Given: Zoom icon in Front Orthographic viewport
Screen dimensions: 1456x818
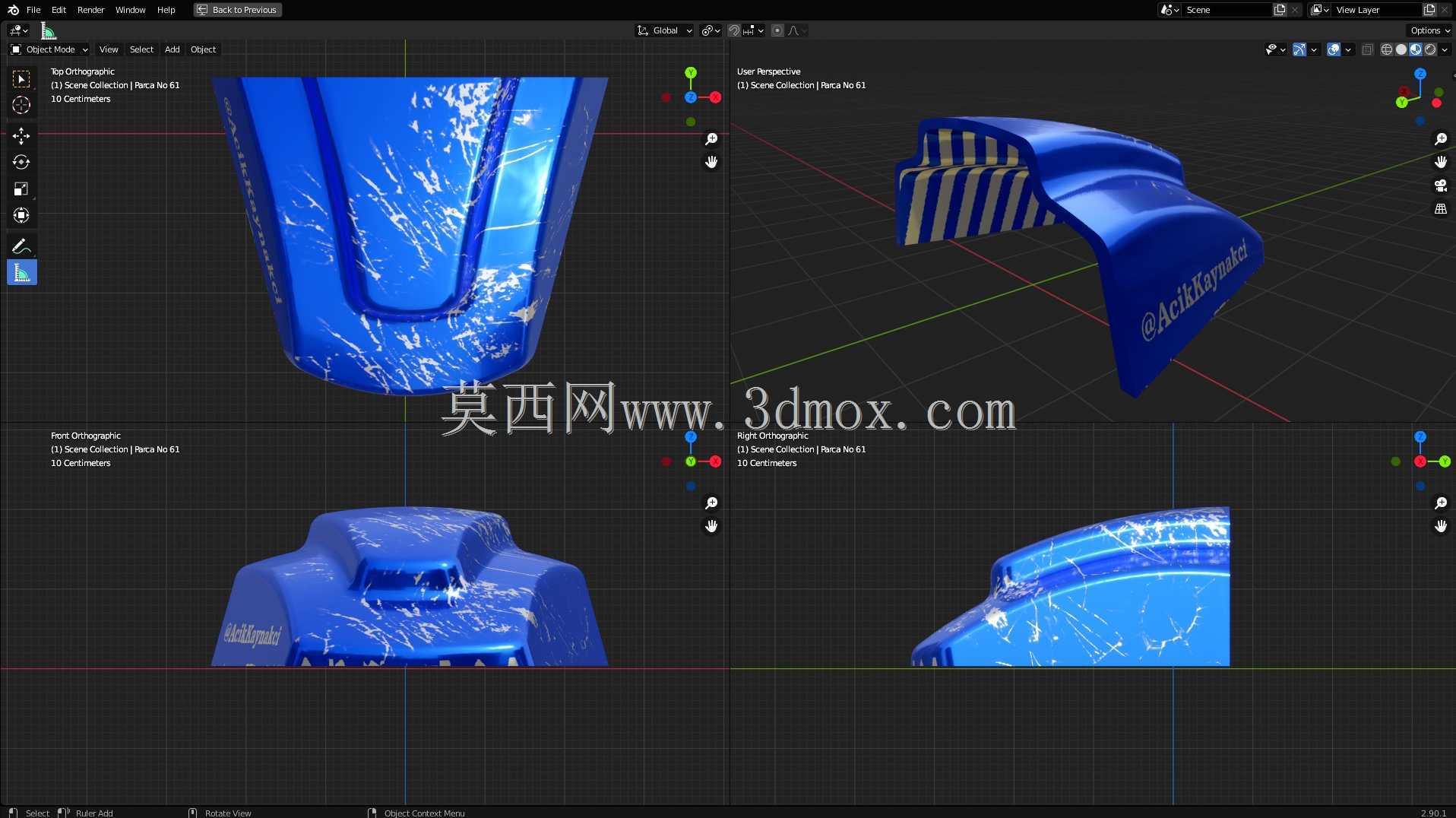Looking at the screenshot, I should (x=711, y=503).
